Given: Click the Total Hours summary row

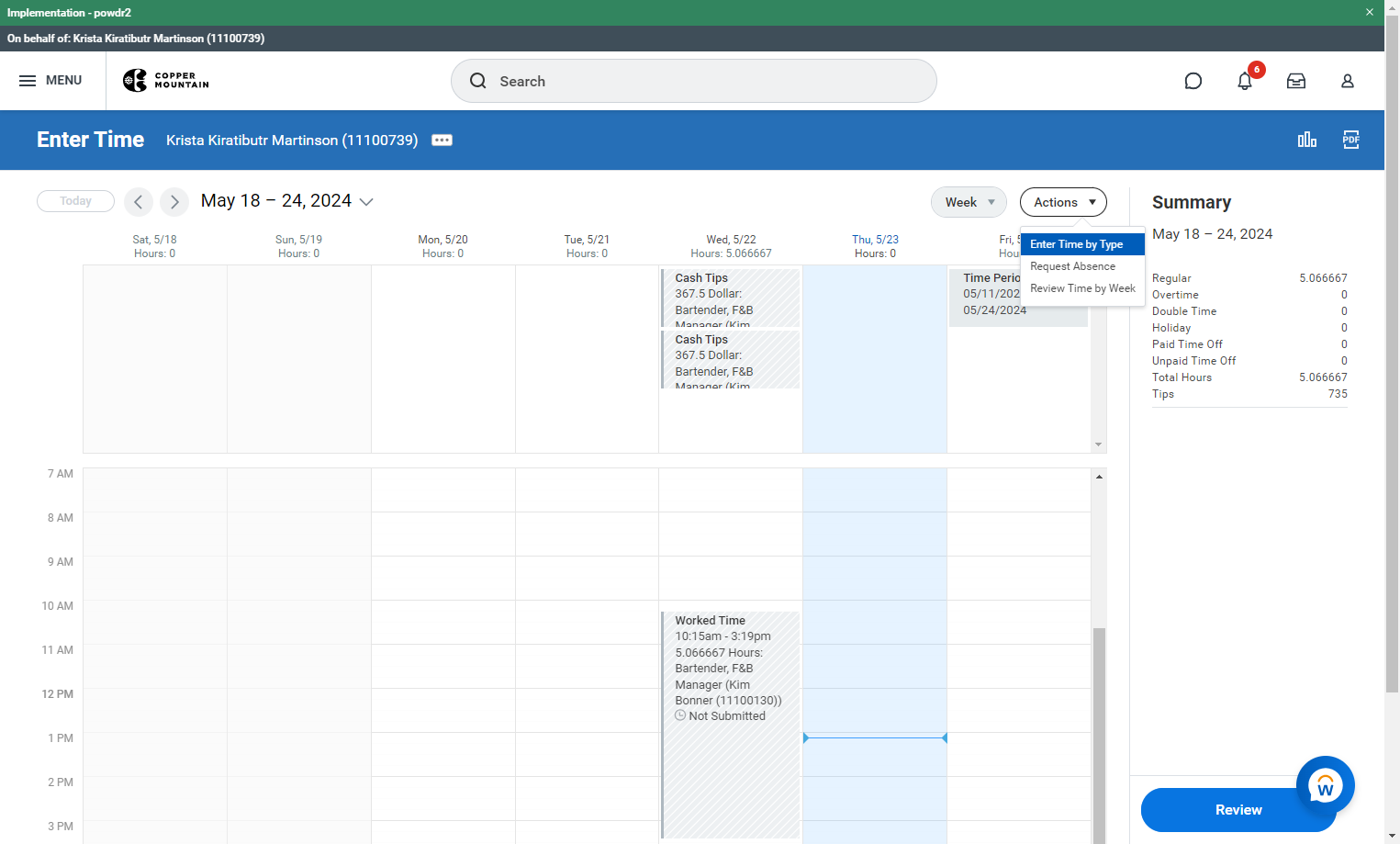Looking at the screenshot, I should tap(1249, 377).
